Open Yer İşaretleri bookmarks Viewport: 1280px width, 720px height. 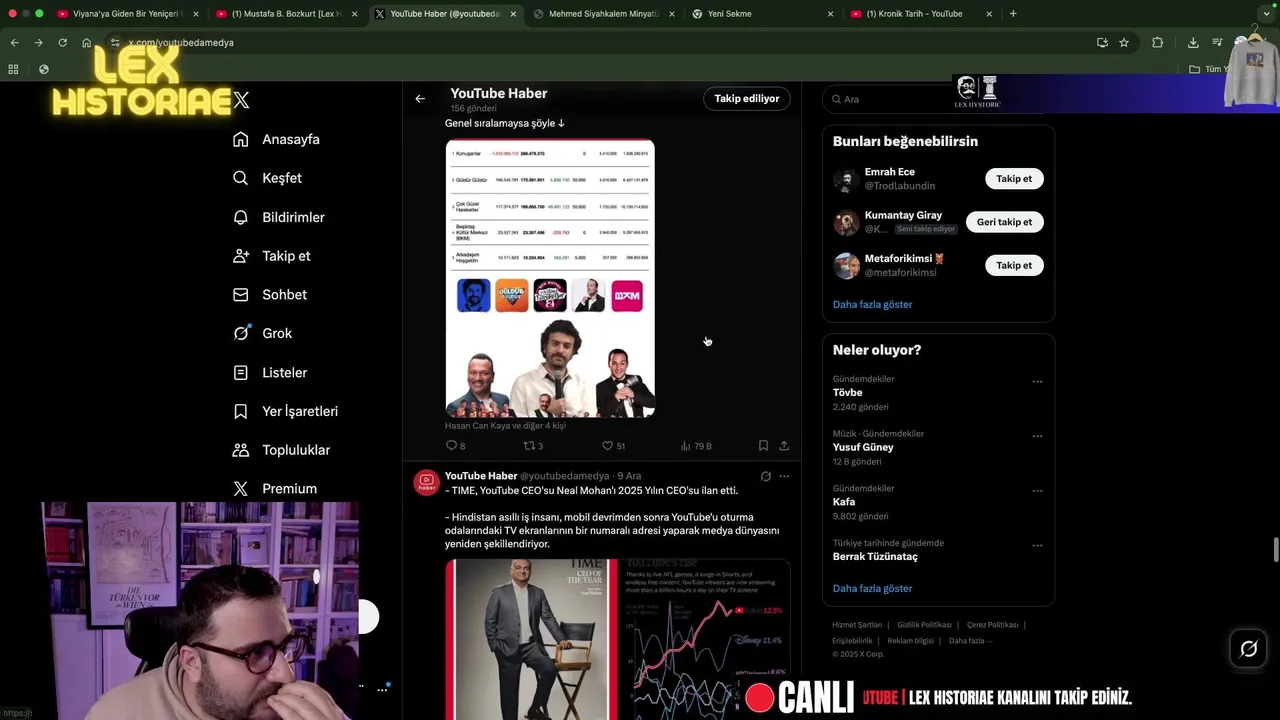(x=285, y=411)
